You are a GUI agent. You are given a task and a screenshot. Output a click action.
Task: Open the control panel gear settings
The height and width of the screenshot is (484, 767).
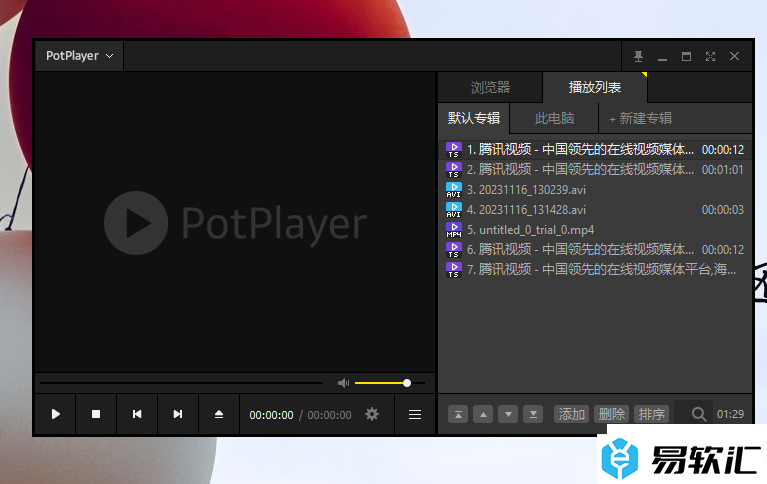click(372, 415)
